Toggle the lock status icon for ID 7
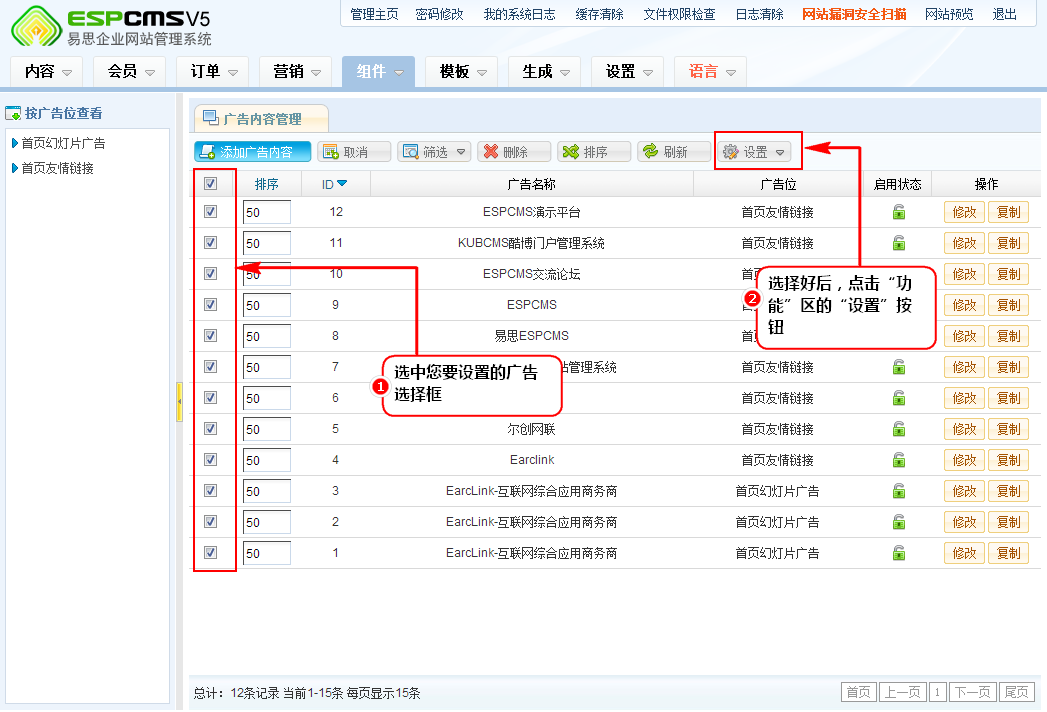1047x712 pixels. pyautogui.click(x=899, y=367)
